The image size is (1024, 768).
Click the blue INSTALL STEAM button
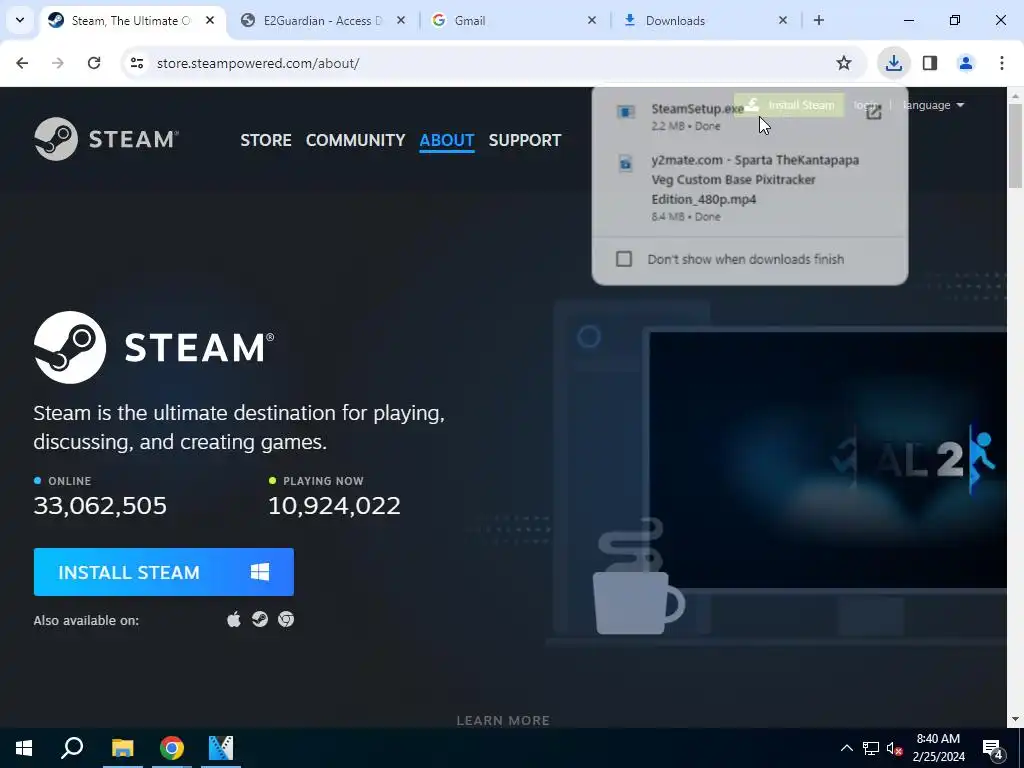(x=164, y=572)
